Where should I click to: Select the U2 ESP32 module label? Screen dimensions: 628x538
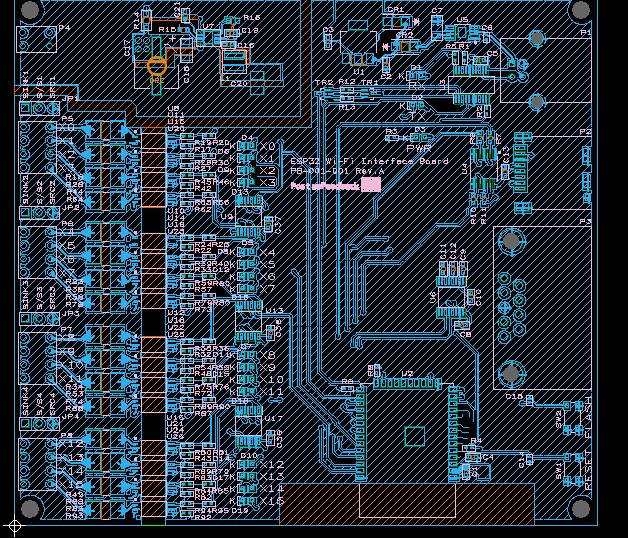tap(407, 374)
